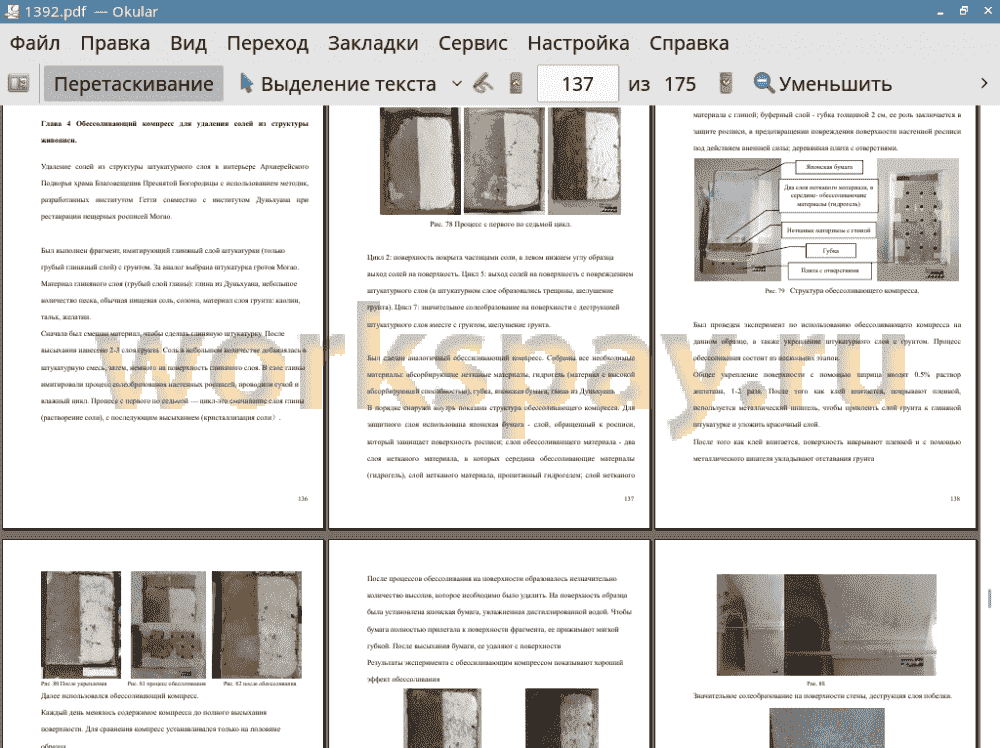Screen dimensions: 1000x748
Task: Open the Вид menu
Action: (x=188, y=43)
